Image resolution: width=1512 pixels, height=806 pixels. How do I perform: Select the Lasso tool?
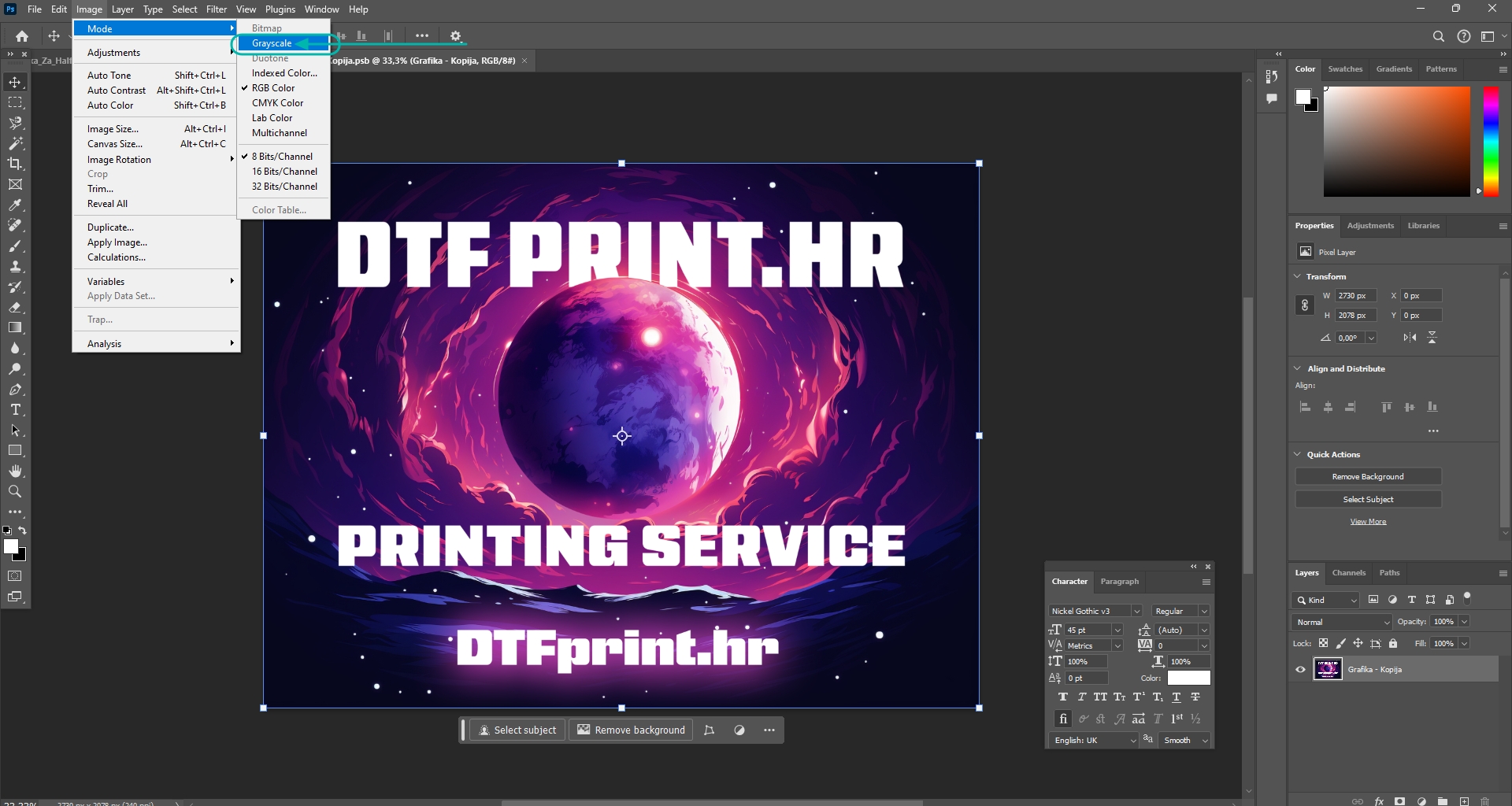(x=15, y=123)
